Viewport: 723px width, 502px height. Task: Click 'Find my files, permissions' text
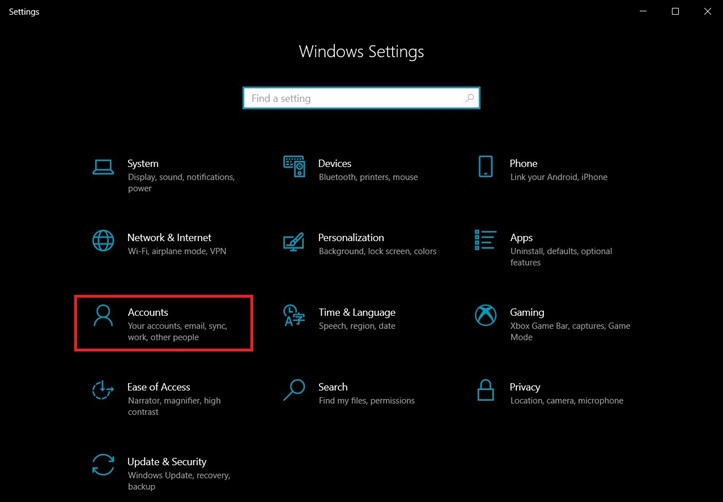(367, 401)
